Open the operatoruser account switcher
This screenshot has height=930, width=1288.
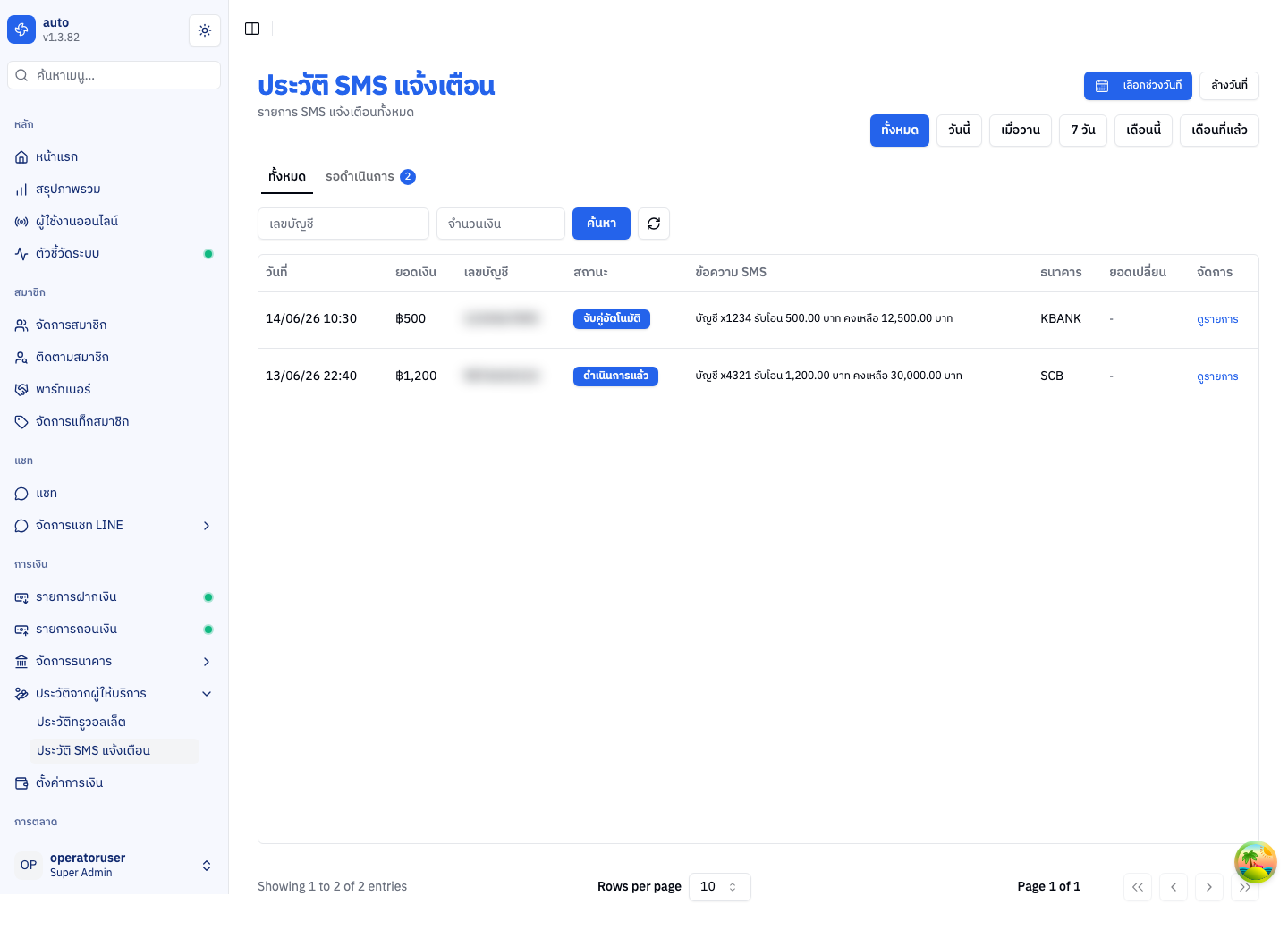[114, 865]
